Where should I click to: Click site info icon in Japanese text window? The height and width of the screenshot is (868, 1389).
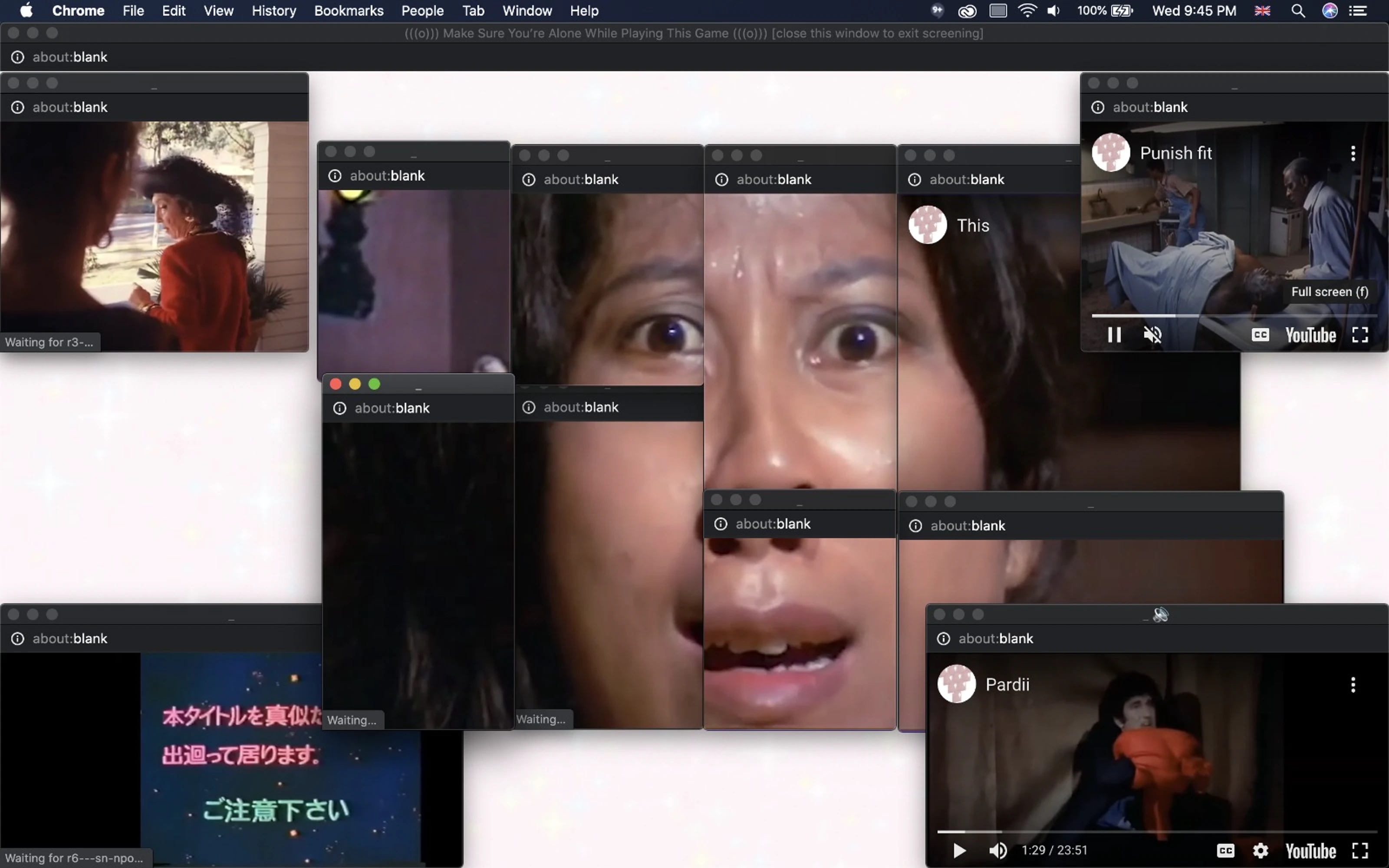(18, 638)
